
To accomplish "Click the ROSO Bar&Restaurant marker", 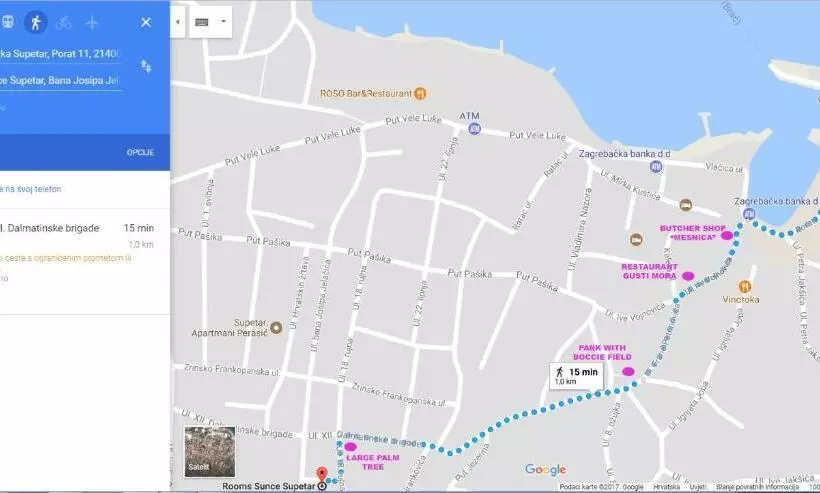I will coord(421,94).
